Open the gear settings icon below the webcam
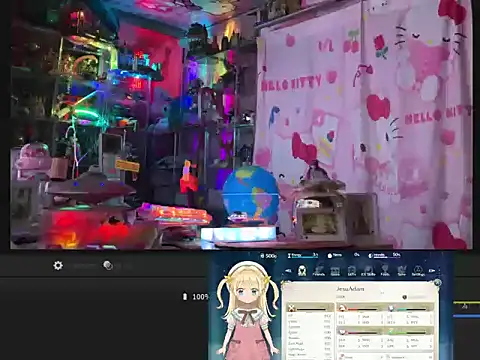Screen dimensions: 480x360 click(x=58, y=266)
